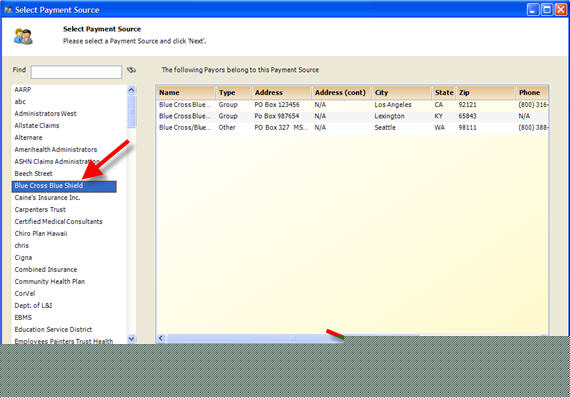This screenshot has width=570, height=397.
Task: Click the Seattle city cell
Action: click(385, 128)
